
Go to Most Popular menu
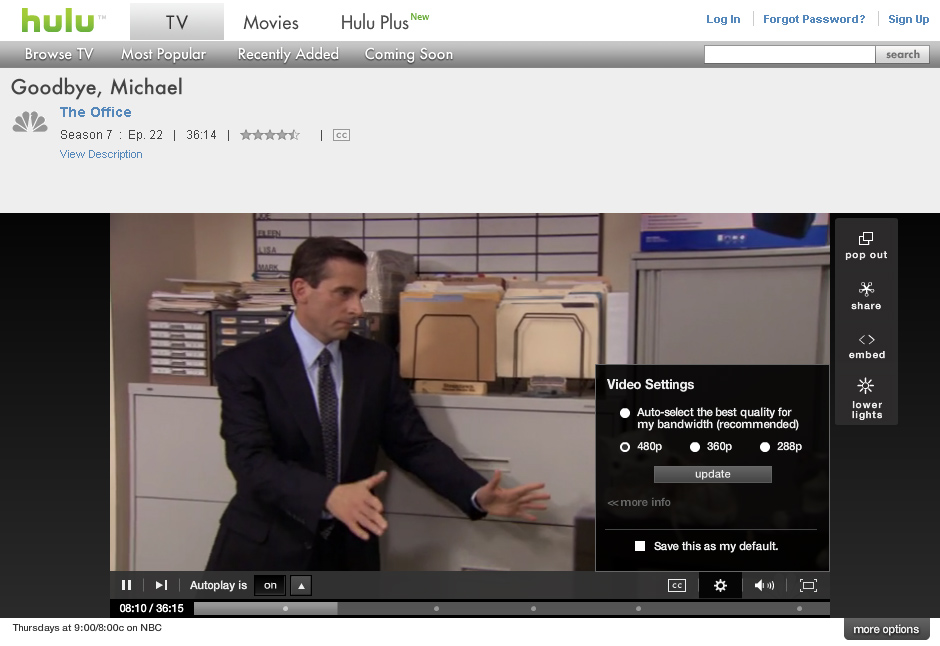tap(163, 54)
